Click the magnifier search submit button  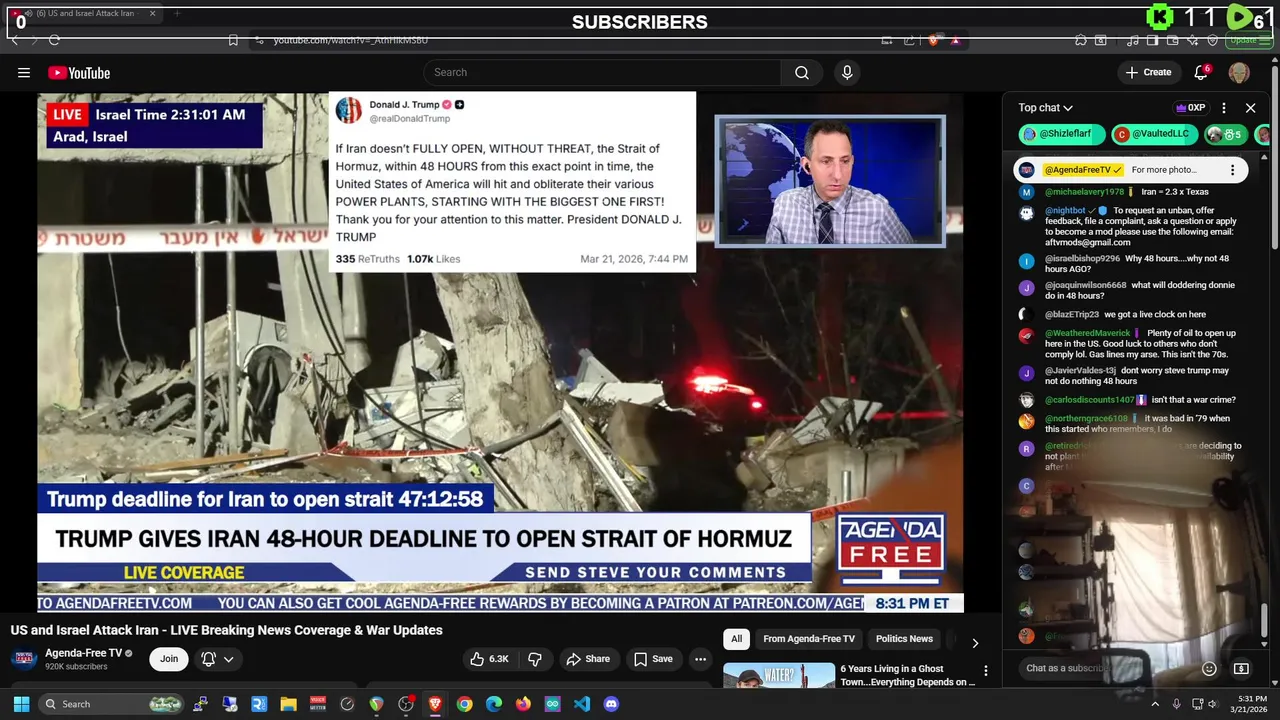pyautogui.click(x=802, y=72)
